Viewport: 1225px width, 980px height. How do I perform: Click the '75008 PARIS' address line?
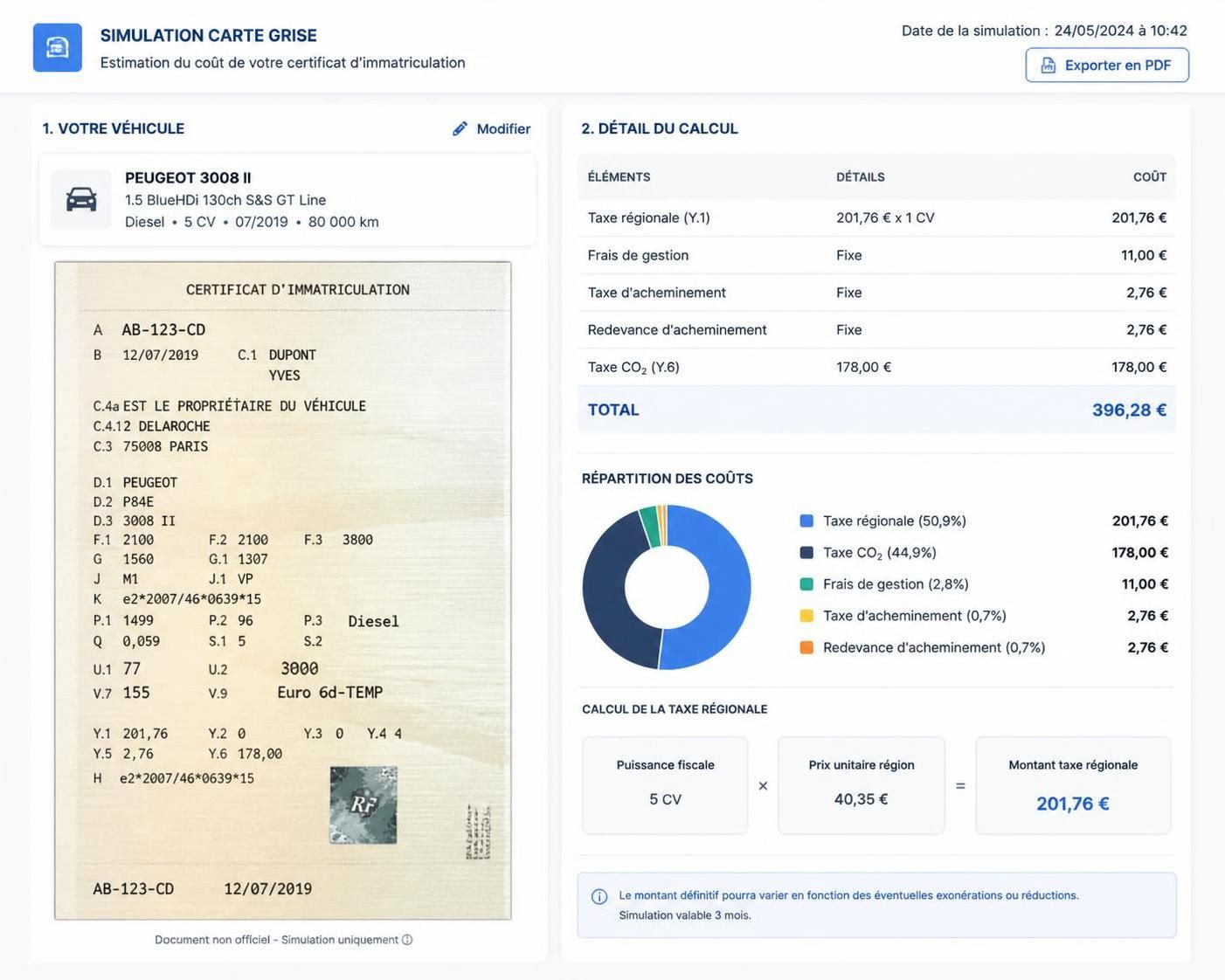coord(165,446)
